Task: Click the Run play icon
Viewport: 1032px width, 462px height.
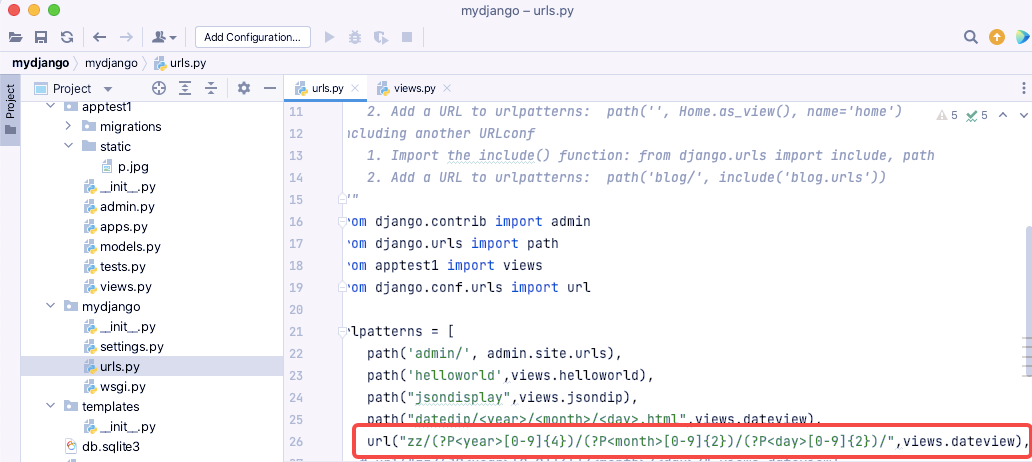Action: coord(330,38)
